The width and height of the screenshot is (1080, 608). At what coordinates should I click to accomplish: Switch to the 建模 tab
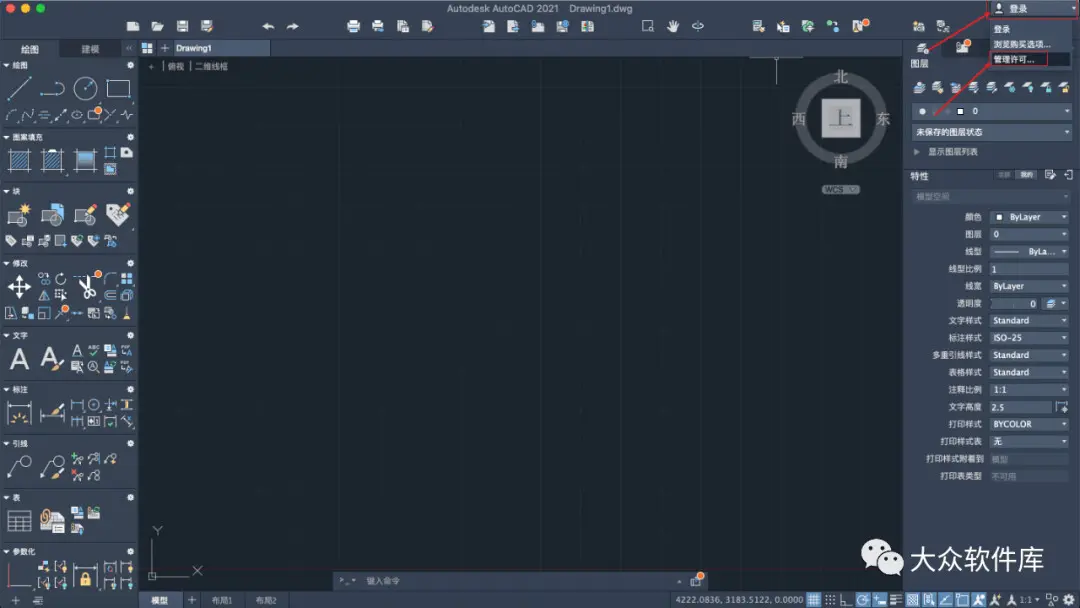(90, 49)
